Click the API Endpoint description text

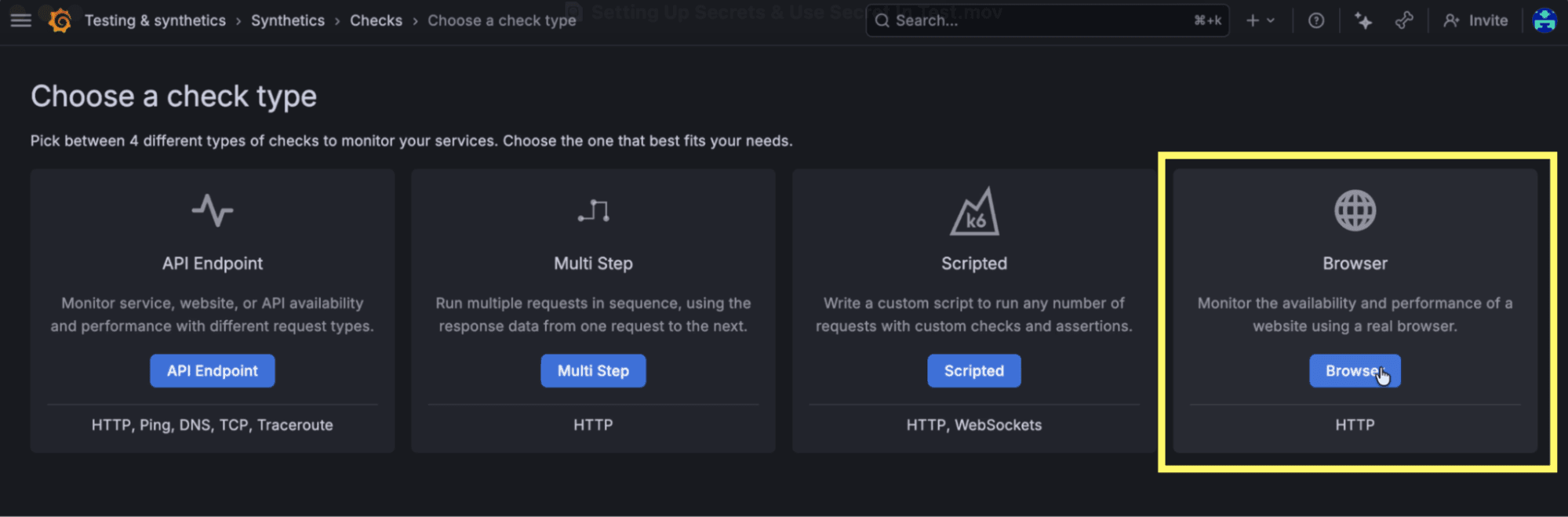click(x=213, y=315)
